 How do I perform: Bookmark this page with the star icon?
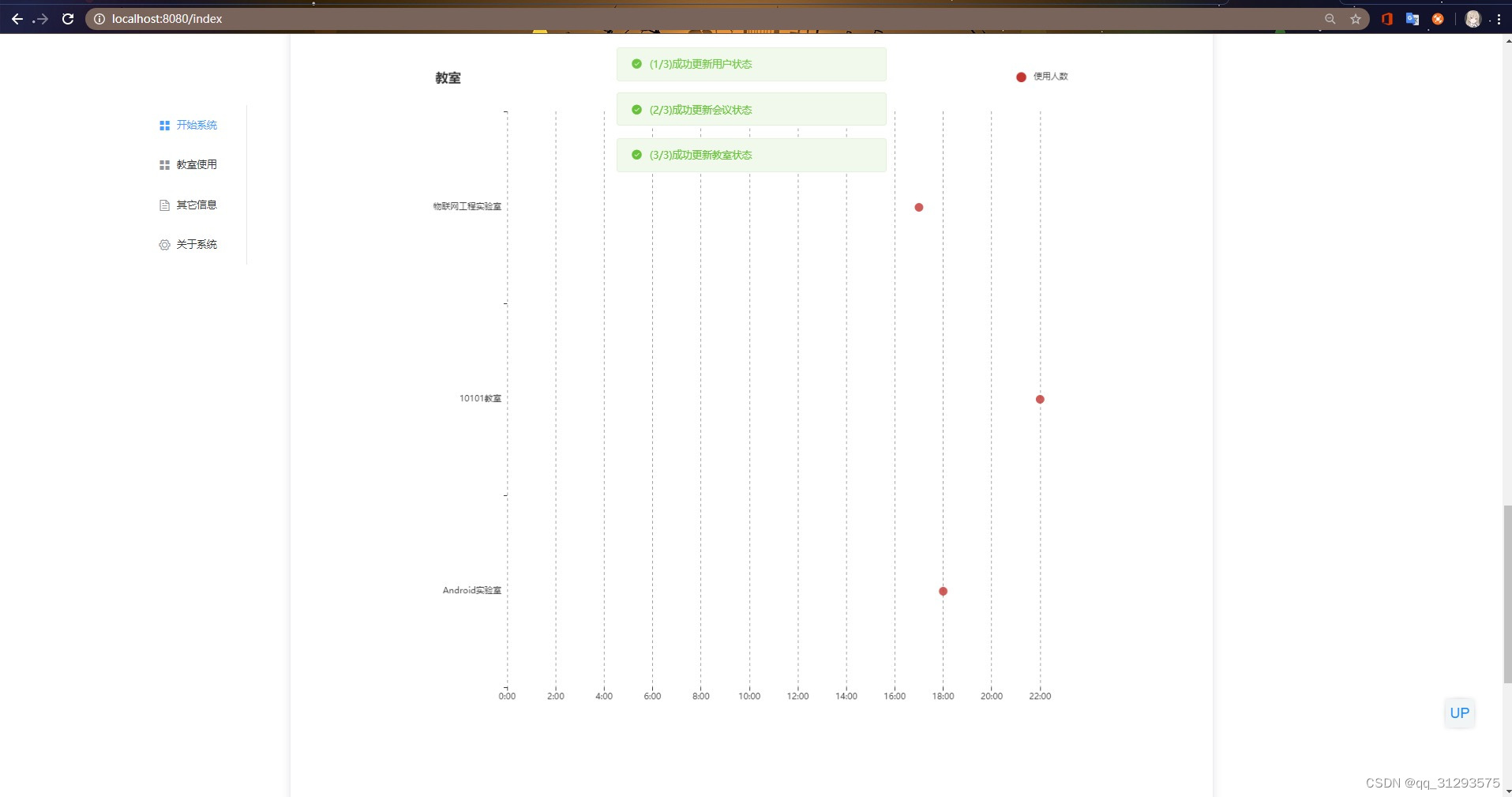(x=1356, y=19)
